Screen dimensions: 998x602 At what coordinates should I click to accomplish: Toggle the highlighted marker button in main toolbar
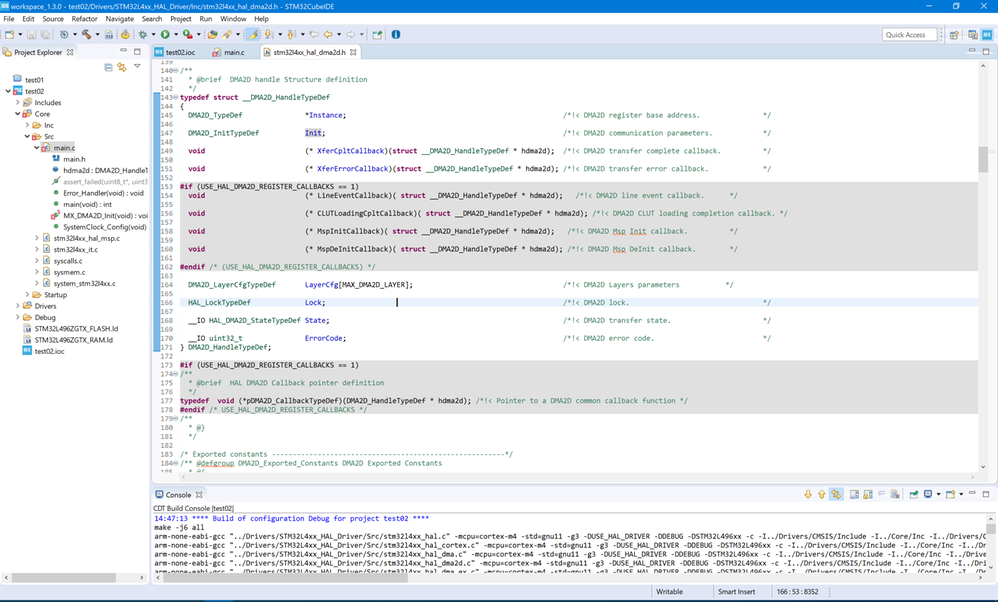click(251, 35)
